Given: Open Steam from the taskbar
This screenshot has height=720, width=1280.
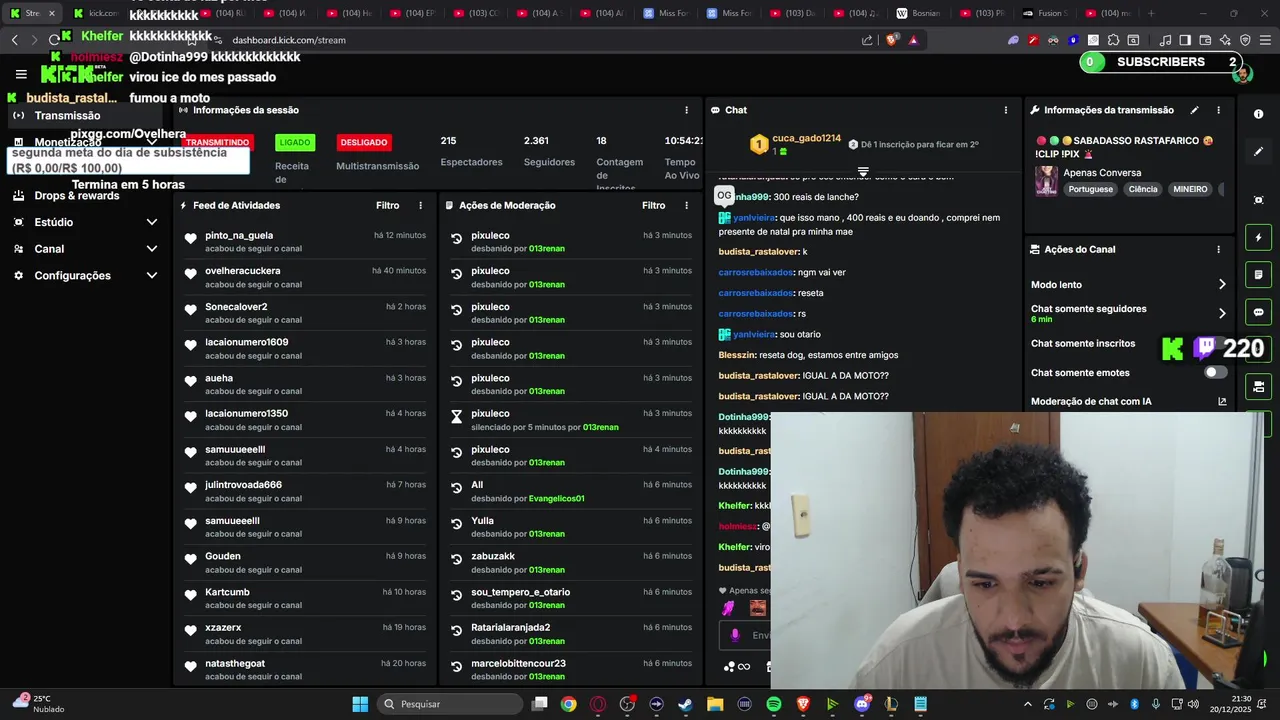Looking at the screenshot, I should tap(685, 704).
